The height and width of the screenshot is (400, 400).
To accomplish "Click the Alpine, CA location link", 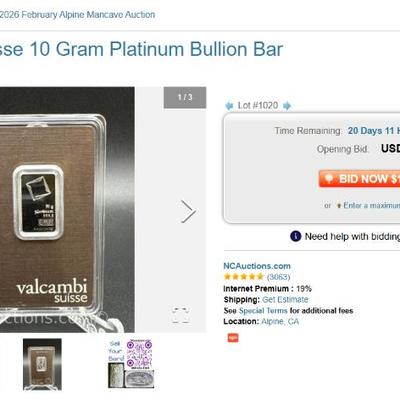I will point(280,322).
